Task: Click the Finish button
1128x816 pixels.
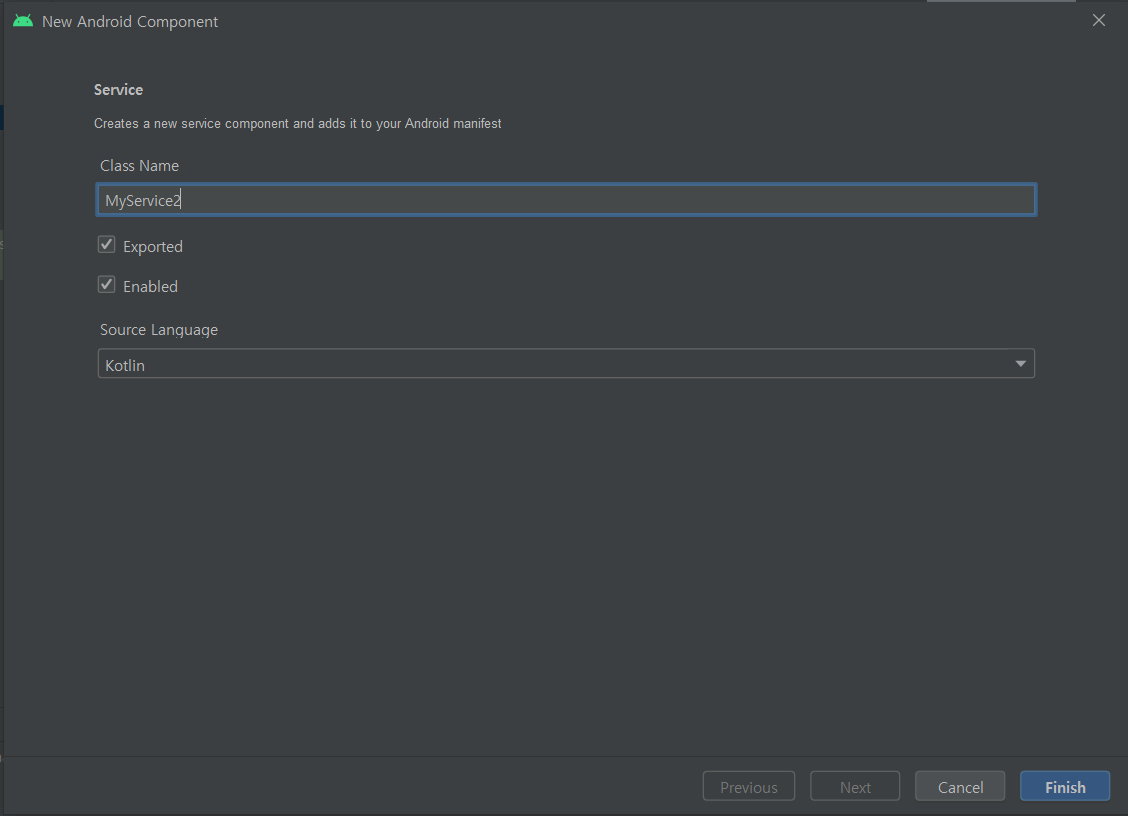Action: [x=1065, y=786]
